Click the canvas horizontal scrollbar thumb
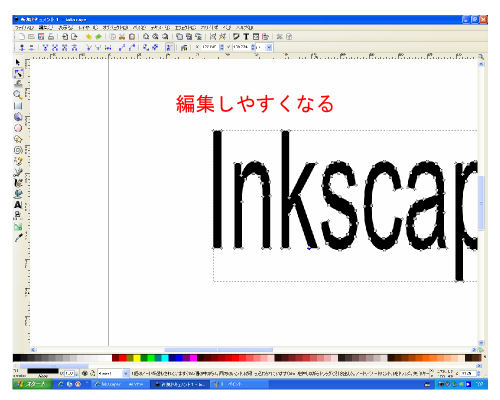 219,350
